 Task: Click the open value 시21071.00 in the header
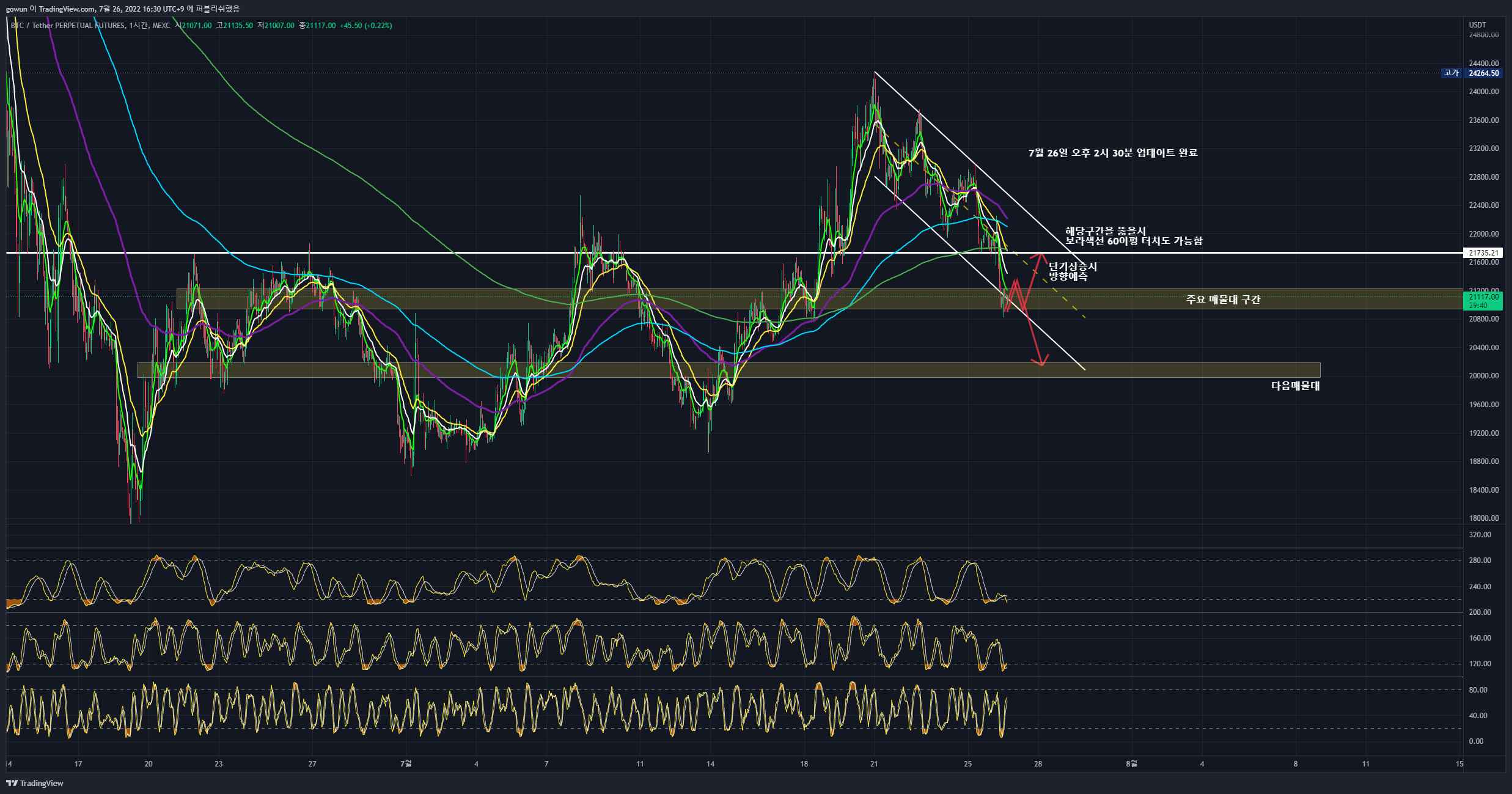pyautogui.click(x=193, y=26)
